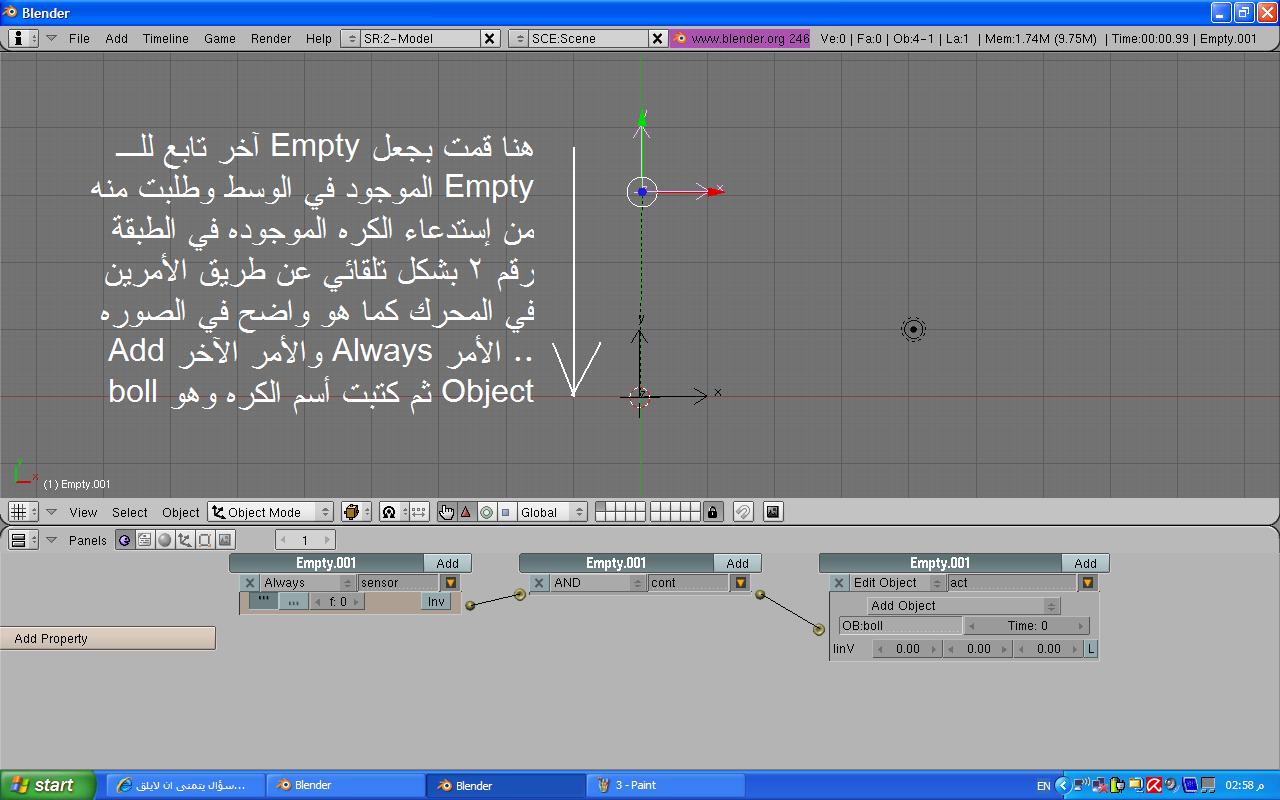Switch to Editing context icon in Panels
Screen dimensions: 1280x800
(205, 540)
